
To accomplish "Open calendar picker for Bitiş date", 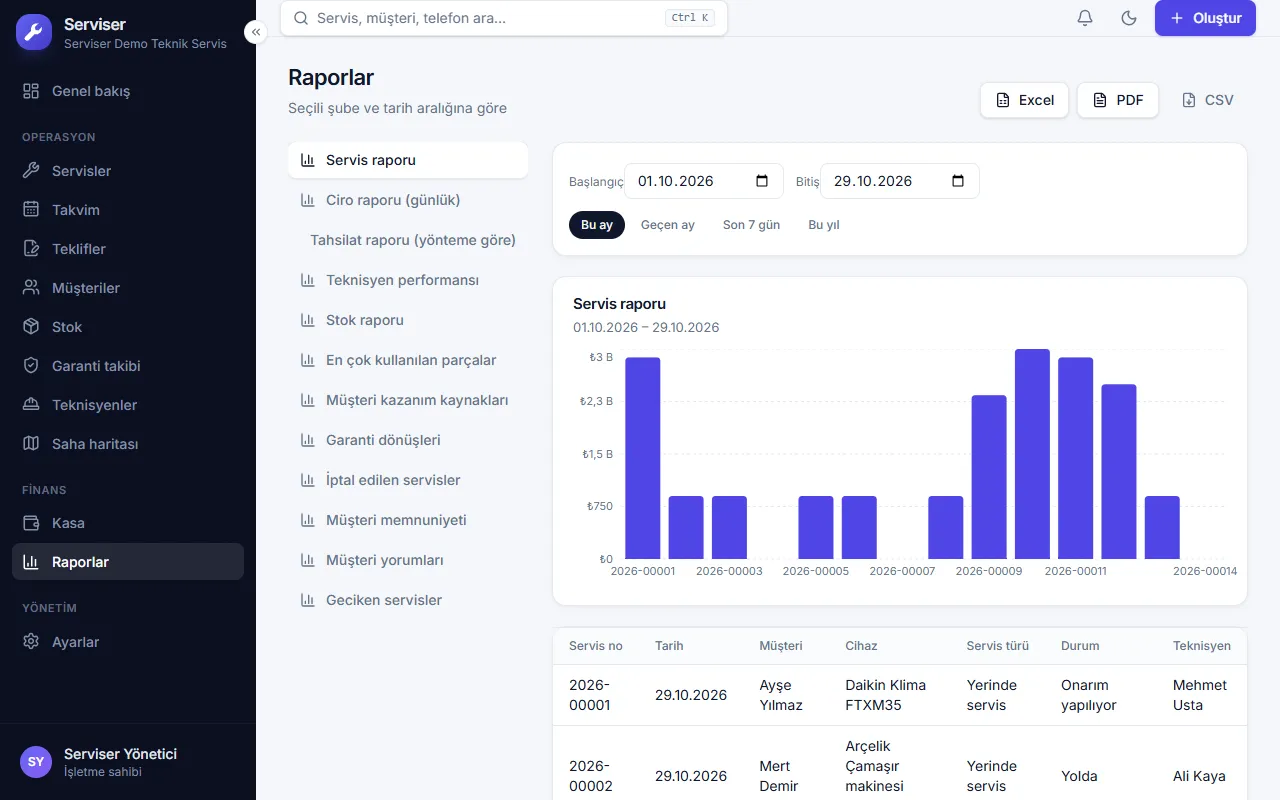I will click(958, 181).
